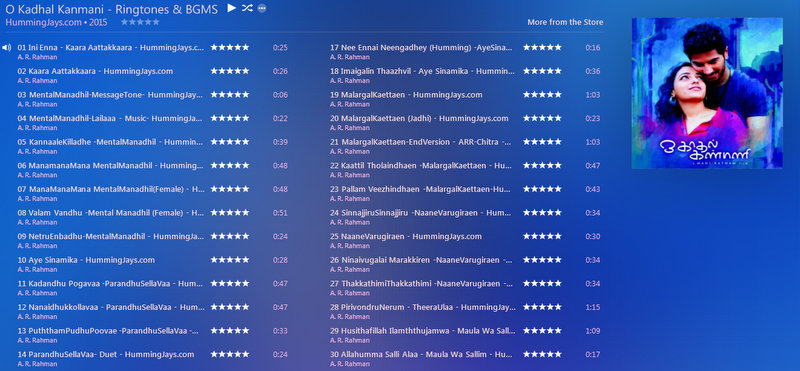The height and width of the screenshot is (371, 800).
Task: Select track 03 MentalManadhil-MessageTone
Action: pos(110,94)
